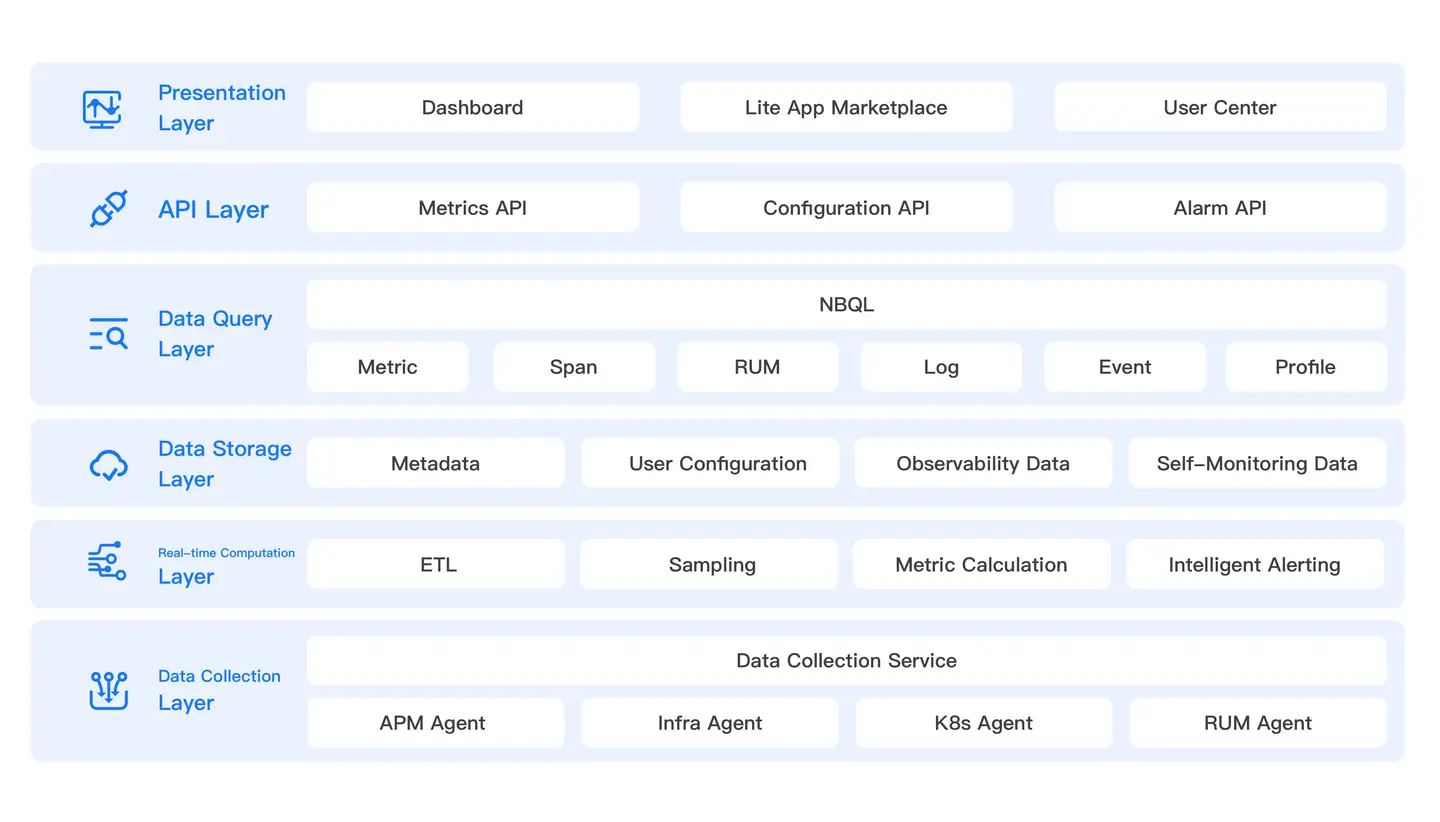The height and width of the screenshot is (822, 1440).
Task: Click the Data Collection Service bar
Action: pos(846,660)
